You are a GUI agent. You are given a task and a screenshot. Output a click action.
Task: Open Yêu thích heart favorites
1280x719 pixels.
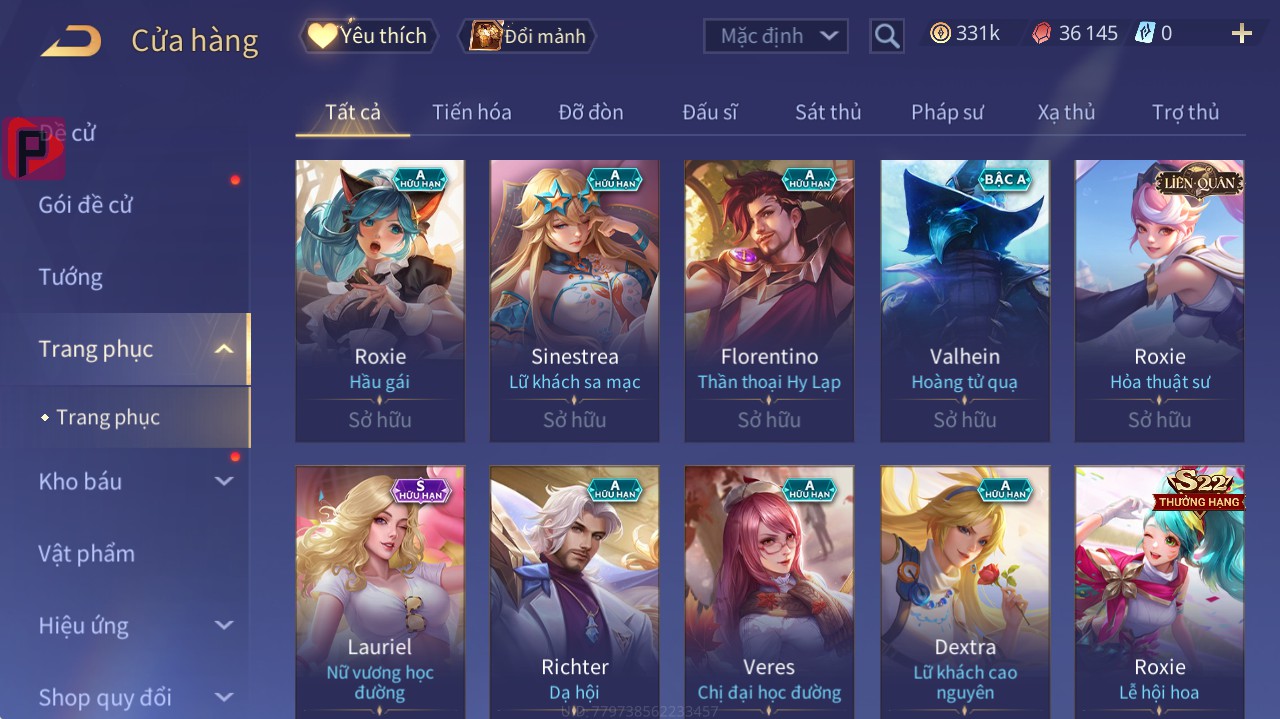[x=368, y=36]
